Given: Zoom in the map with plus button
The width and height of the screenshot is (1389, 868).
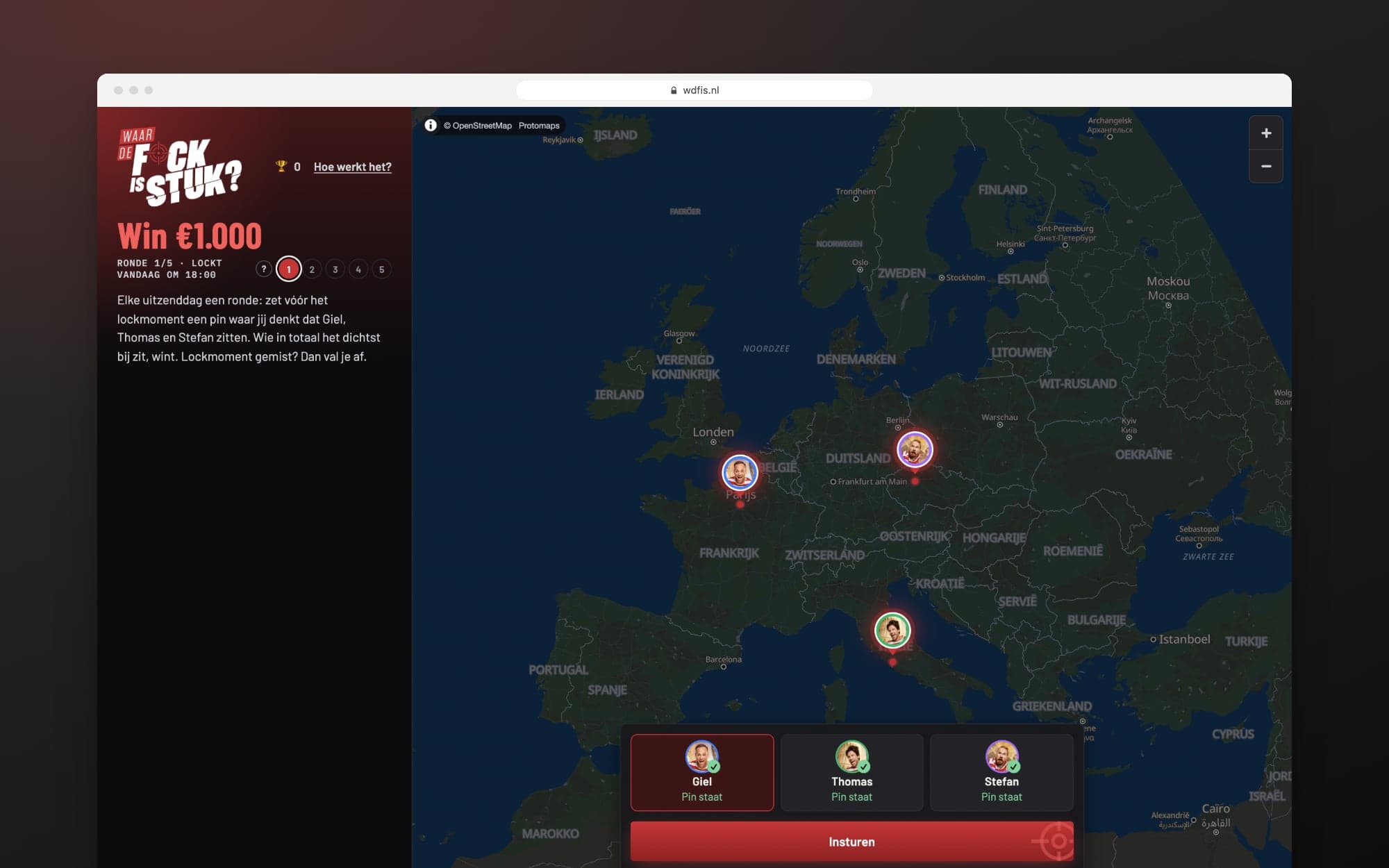Looking at the screenshot, I should click(x=1265, y=133).
